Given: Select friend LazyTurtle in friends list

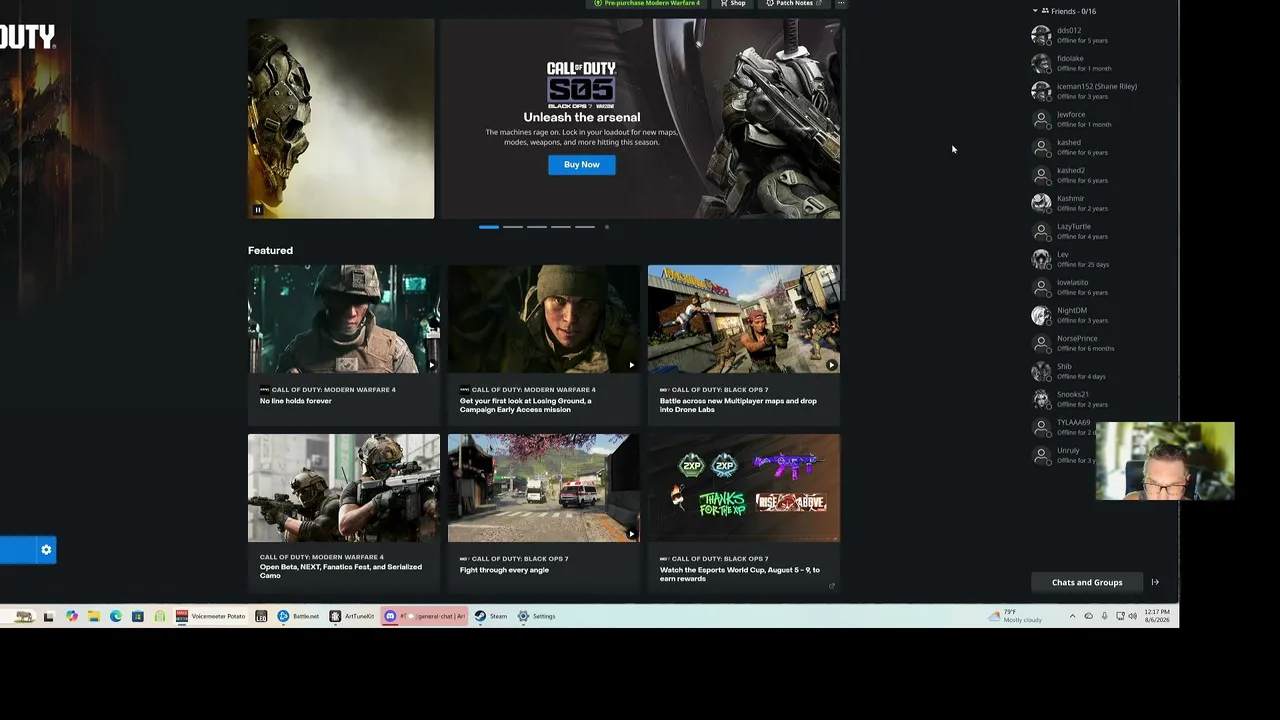Looking at the screenshot, I should pos(1085,231).
